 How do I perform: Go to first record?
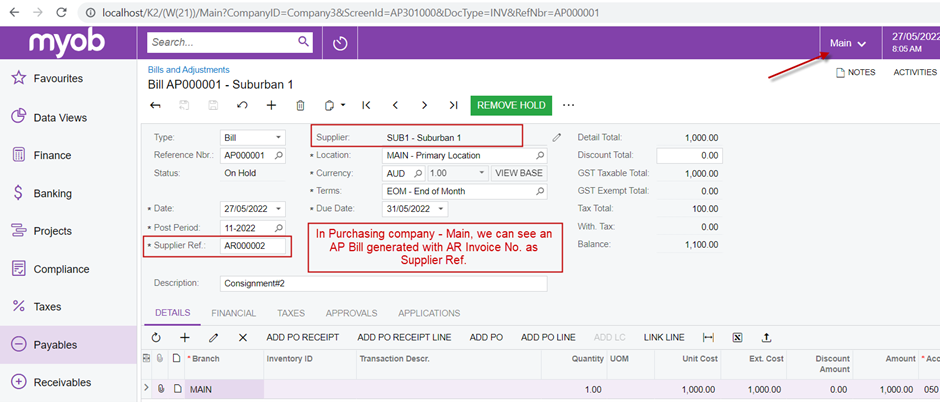point(366,105)
